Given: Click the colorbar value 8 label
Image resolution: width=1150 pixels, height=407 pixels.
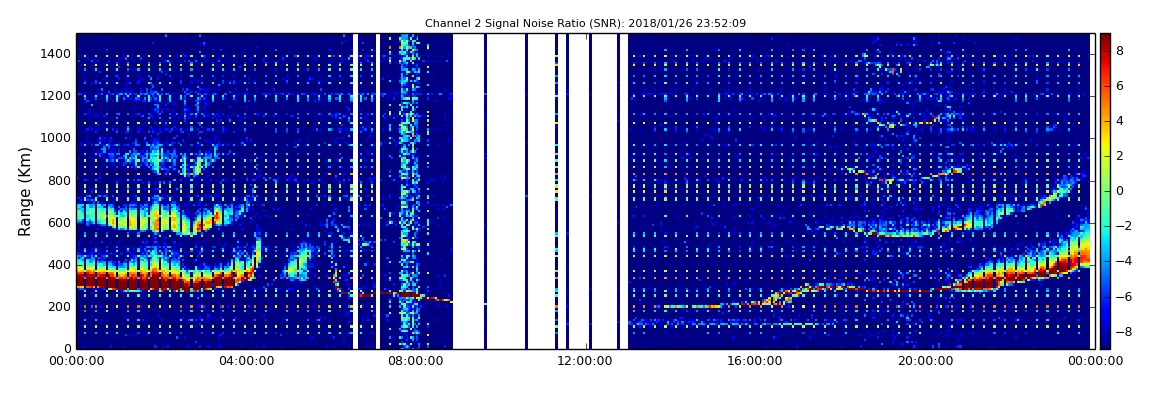Looking at the screenshot, I should tap(1120, 51).
